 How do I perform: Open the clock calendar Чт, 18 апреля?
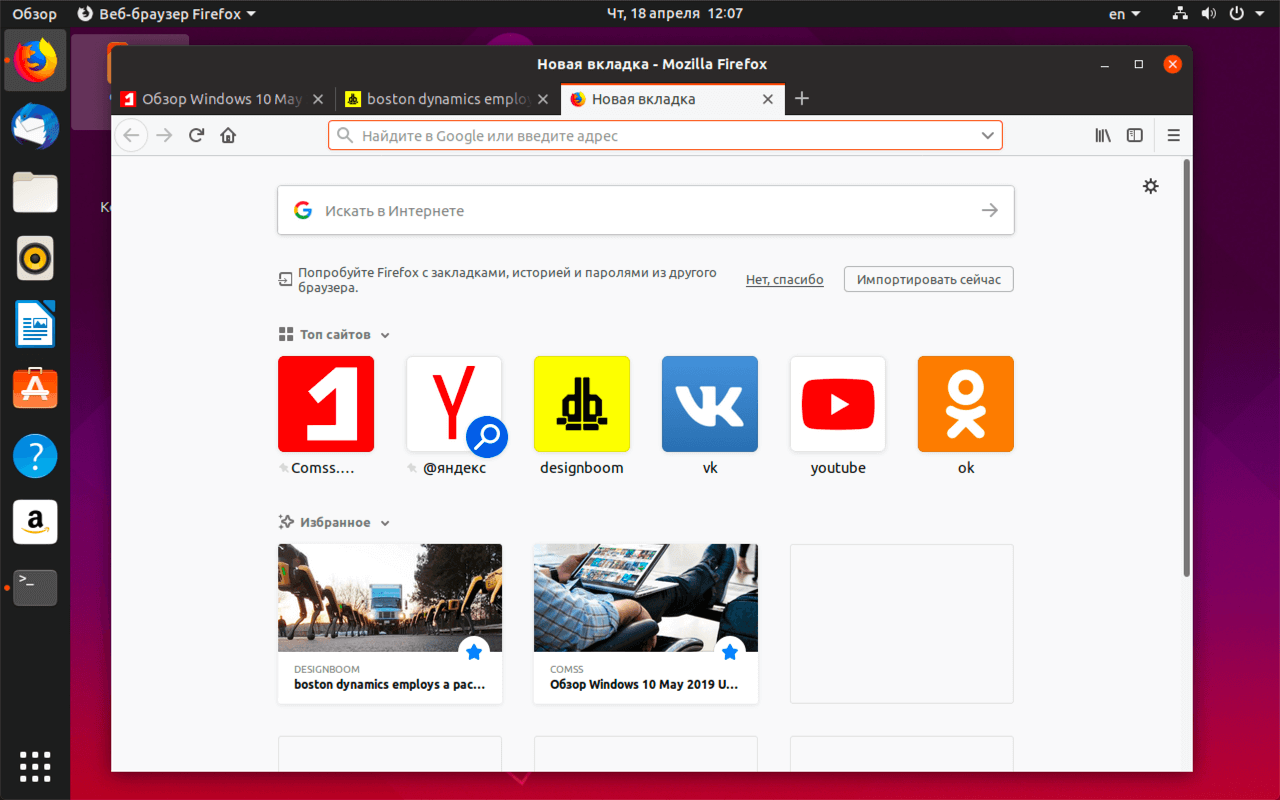pos(675,14)
